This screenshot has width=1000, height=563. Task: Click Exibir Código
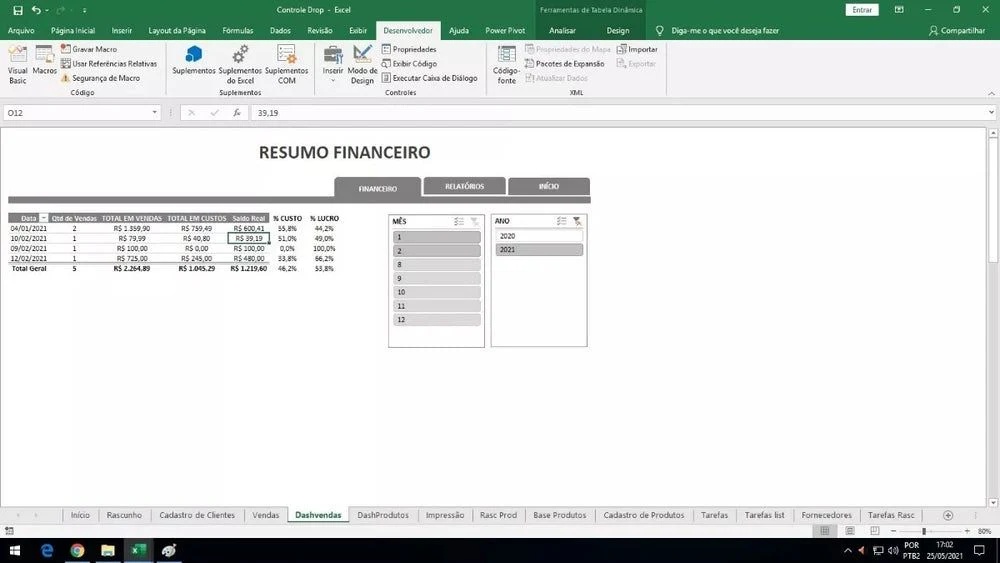pos(409,64)
